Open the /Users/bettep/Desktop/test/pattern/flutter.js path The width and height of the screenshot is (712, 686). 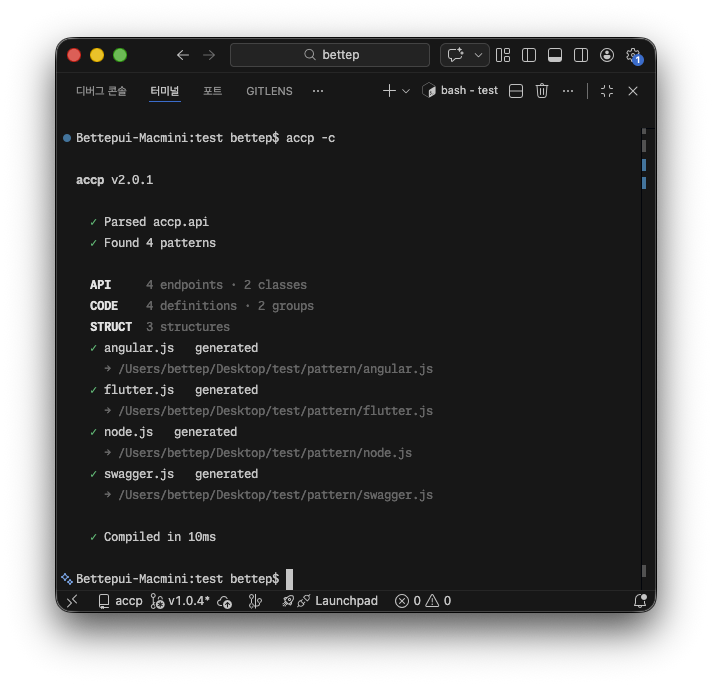[275, 411]
